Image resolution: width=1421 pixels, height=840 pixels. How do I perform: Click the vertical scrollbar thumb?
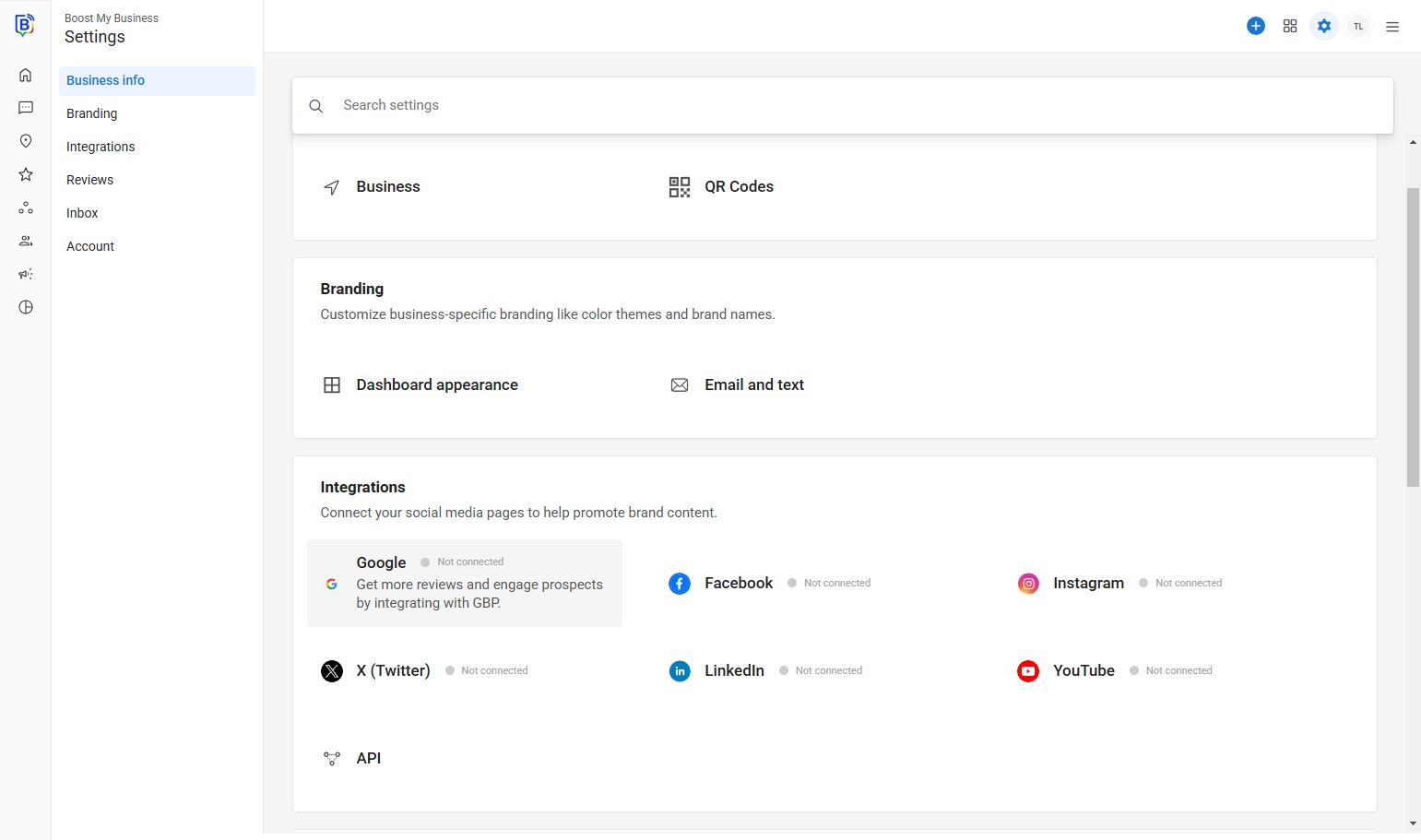tap(1413, 337)
